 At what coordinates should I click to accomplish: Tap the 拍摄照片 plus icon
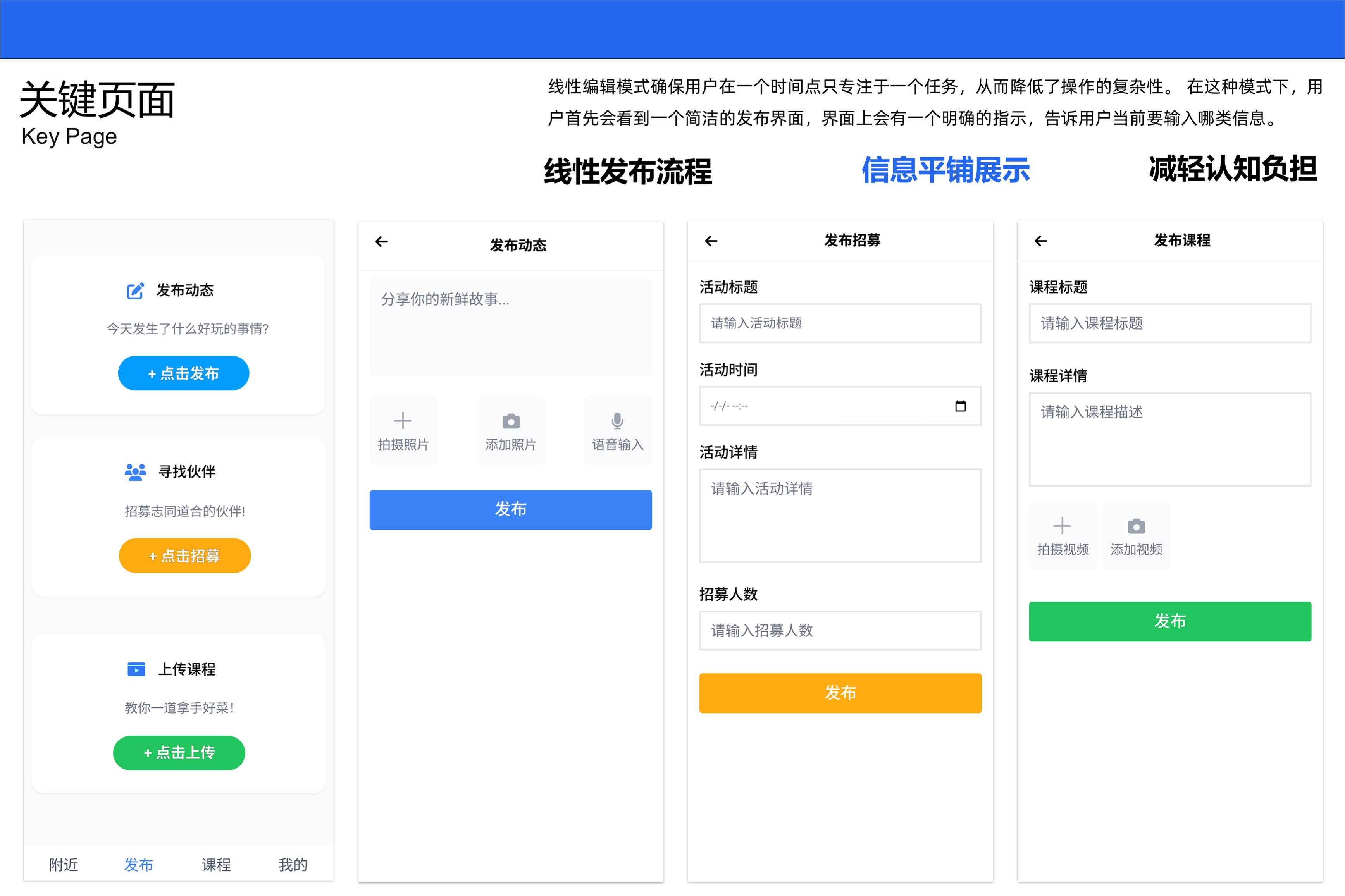click(x=403, y=421)
